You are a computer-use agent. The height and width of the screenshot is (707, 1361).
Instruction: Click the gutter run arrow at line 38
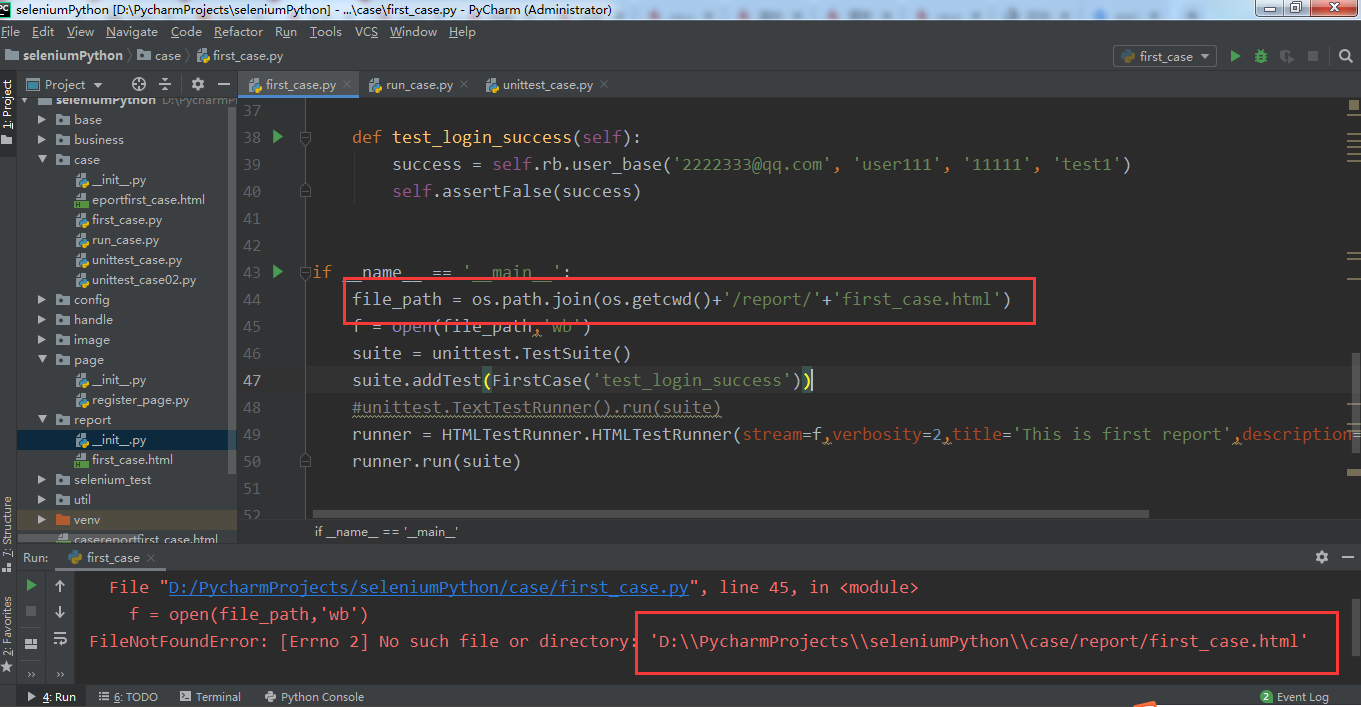[x=278, y=137]
